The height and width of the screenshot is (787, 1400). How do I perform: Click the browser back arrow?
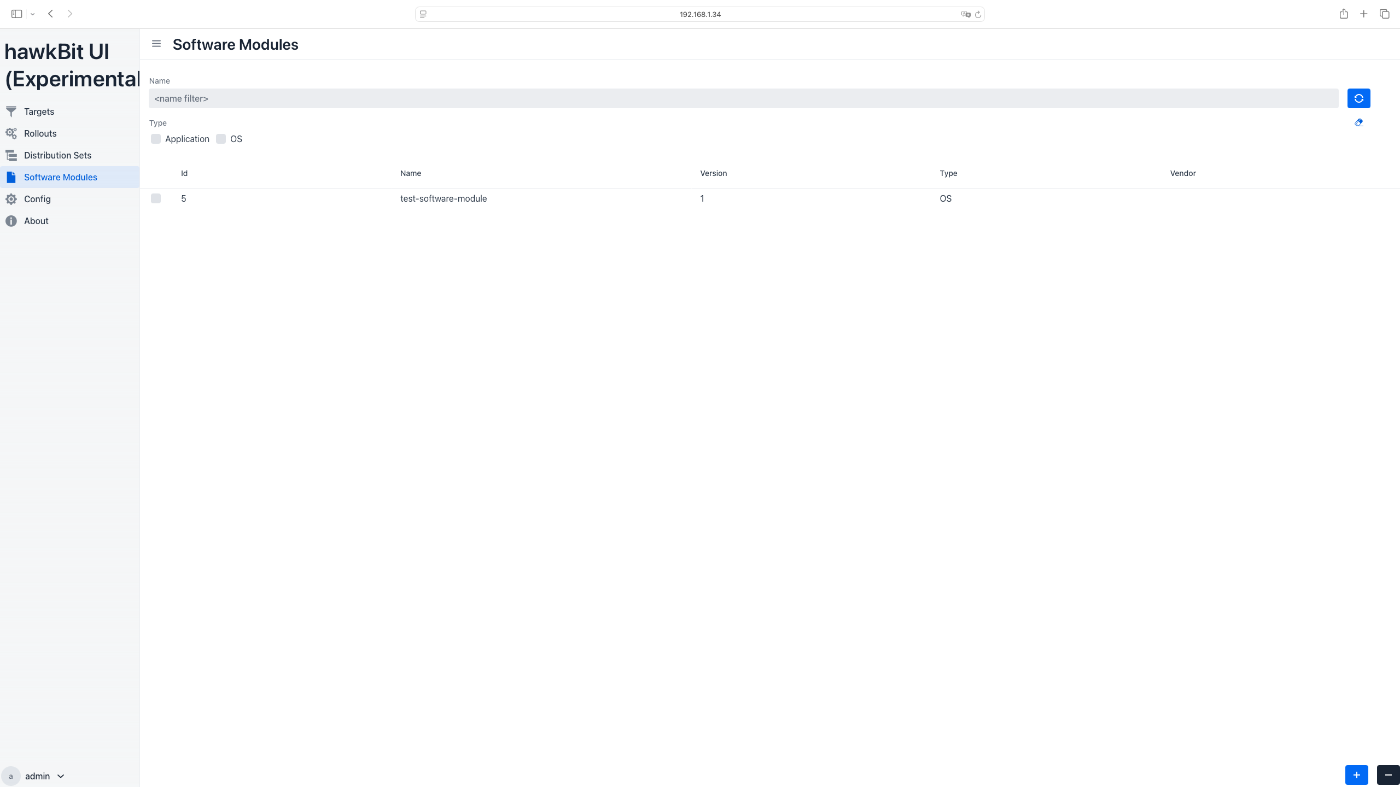(51, 14)
